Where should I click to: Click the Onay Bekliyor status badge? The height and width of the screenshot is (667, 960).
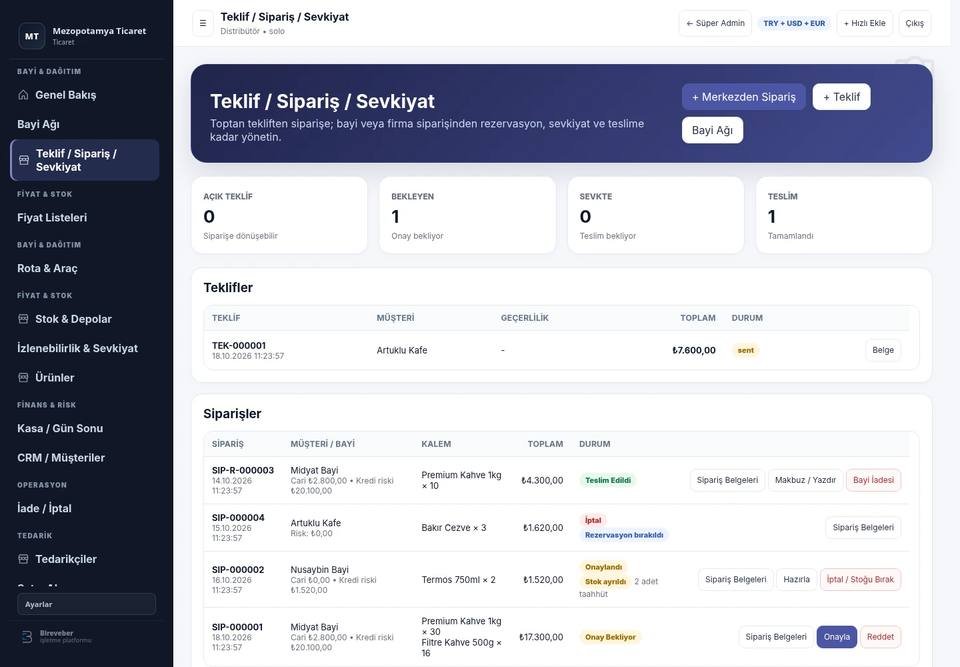[x=610, y=637]
